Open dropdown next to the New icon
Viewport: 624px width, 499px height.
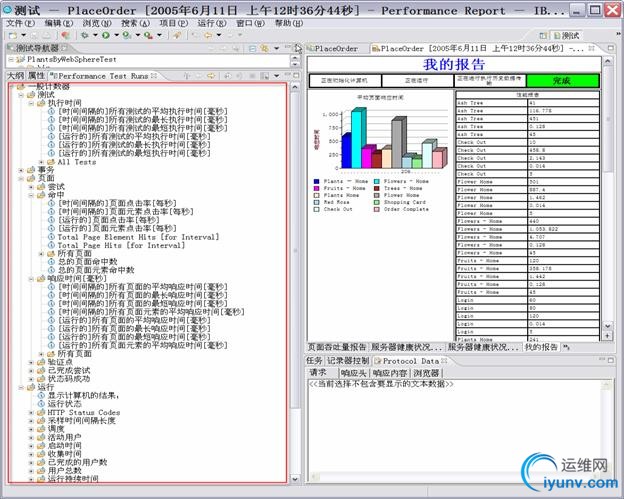23,35
